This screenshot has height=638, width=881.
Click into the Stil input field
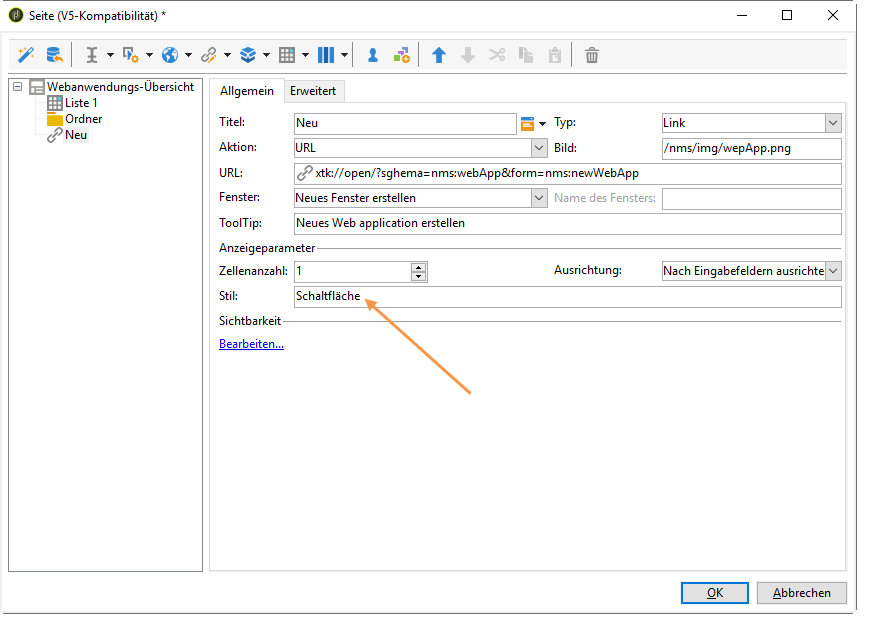tap(567, 297)
